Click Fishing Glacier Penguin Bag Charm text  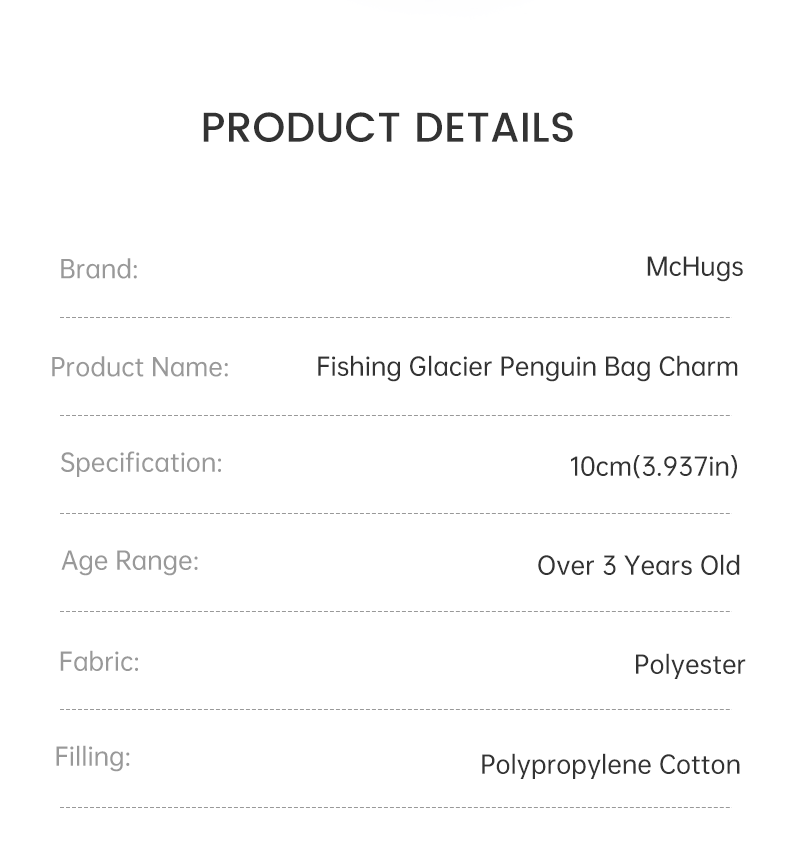click(x=527, y=367)
